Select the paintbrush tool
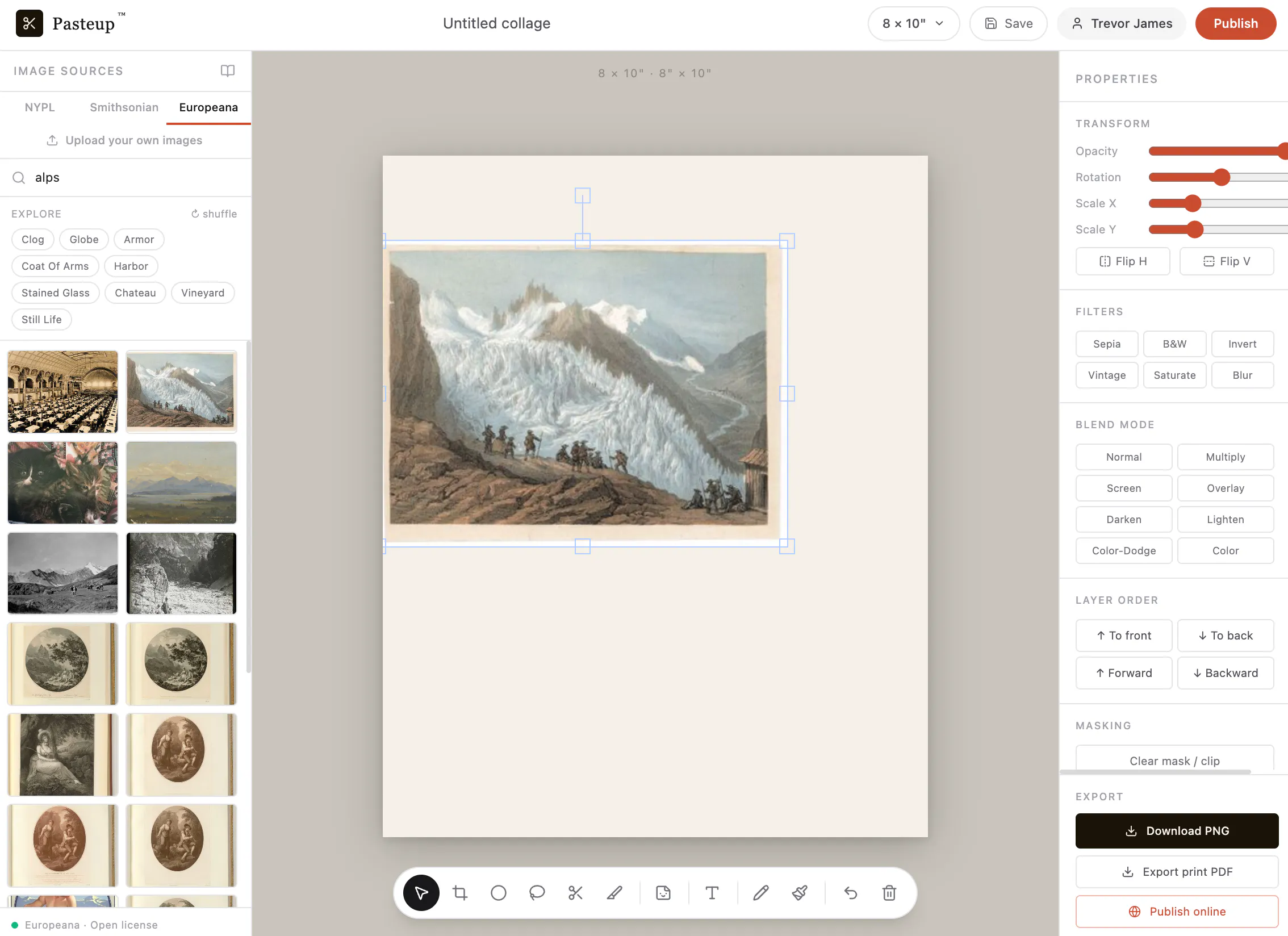Screen dimensions: 1288x936 click(x=800, y=893)
